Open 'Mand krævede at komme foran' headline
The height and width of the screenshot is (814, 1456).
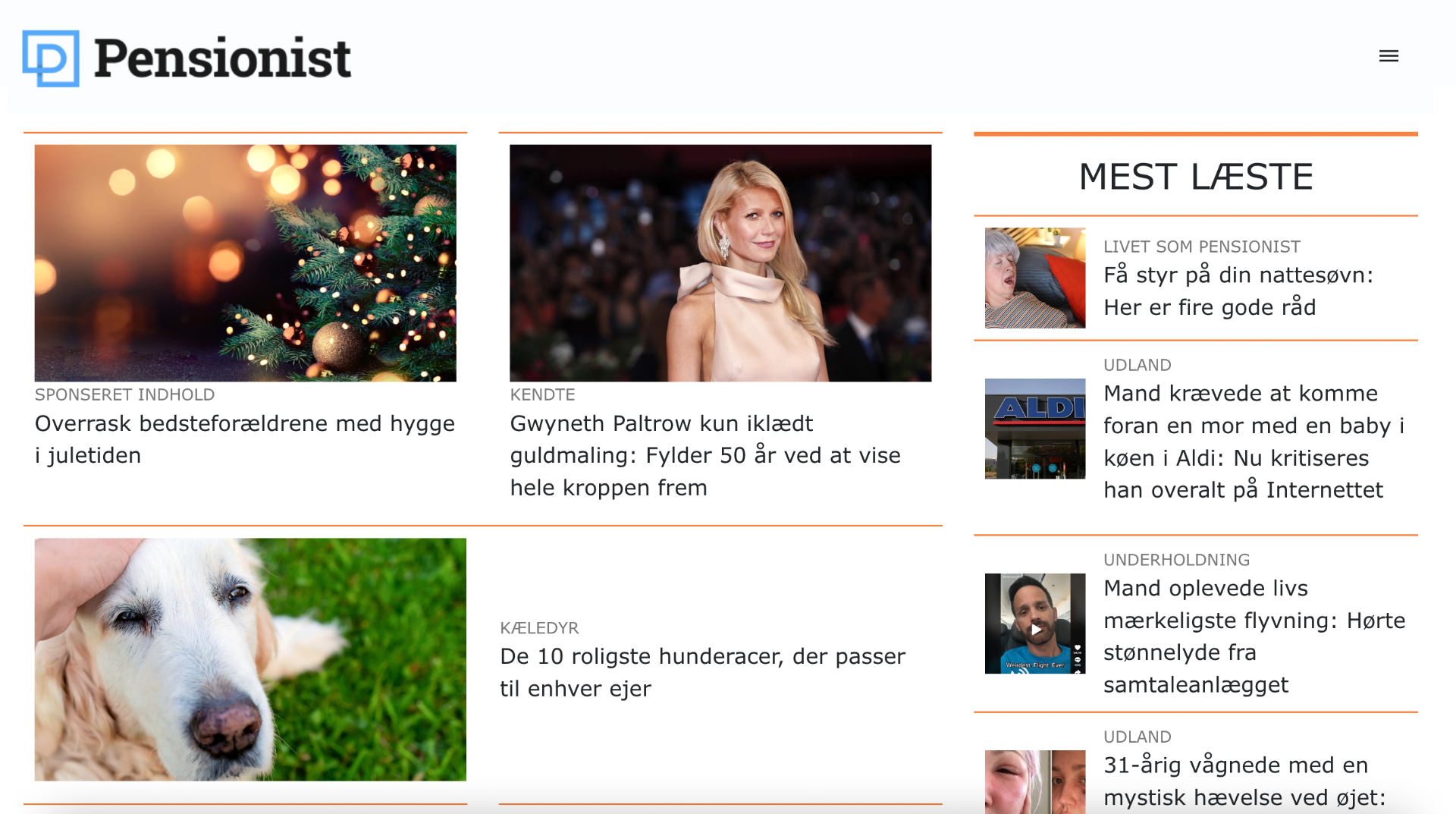(x=1254, y=442)
